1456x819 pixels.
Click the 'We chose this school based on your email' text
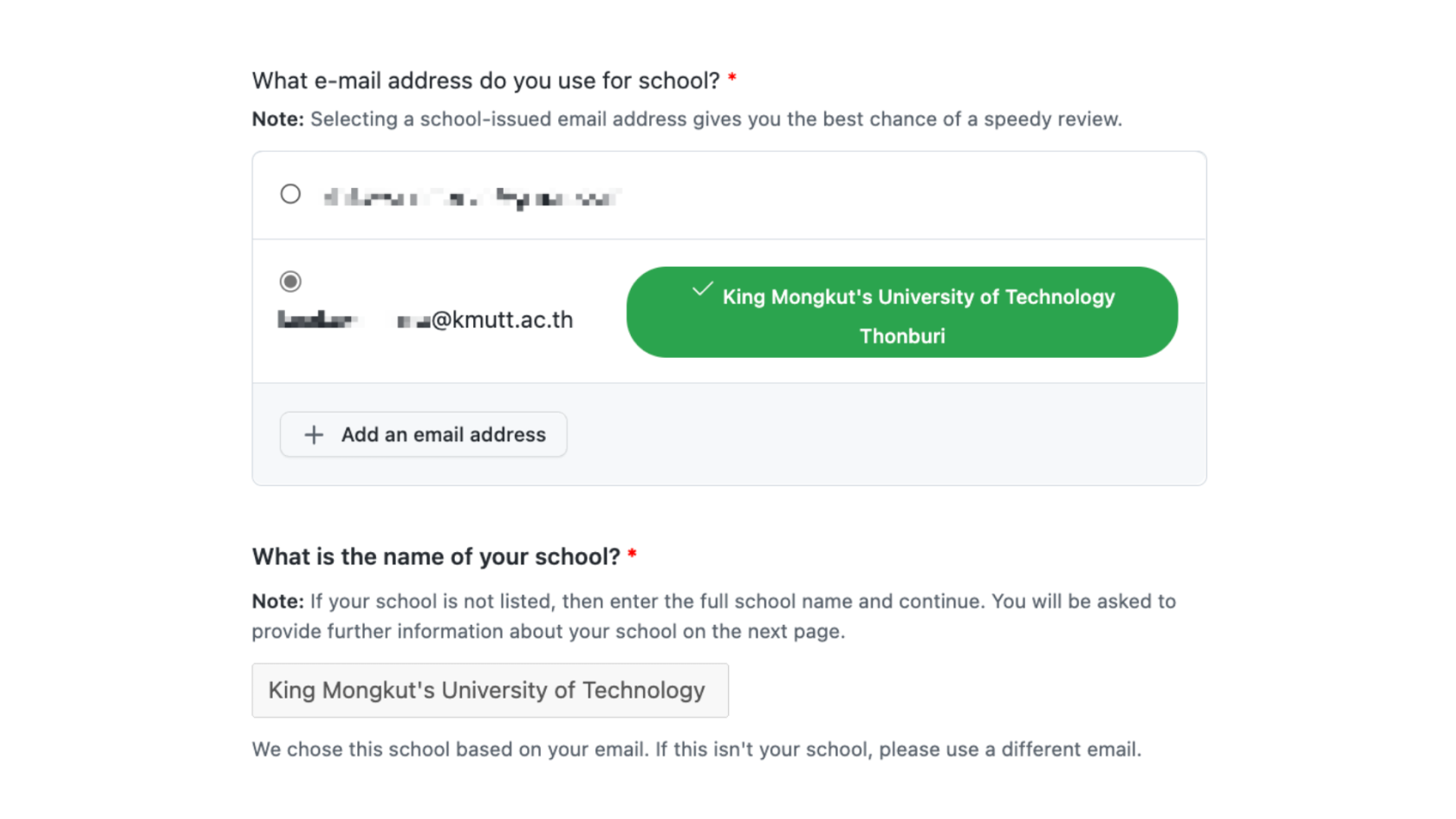point(697,750)
